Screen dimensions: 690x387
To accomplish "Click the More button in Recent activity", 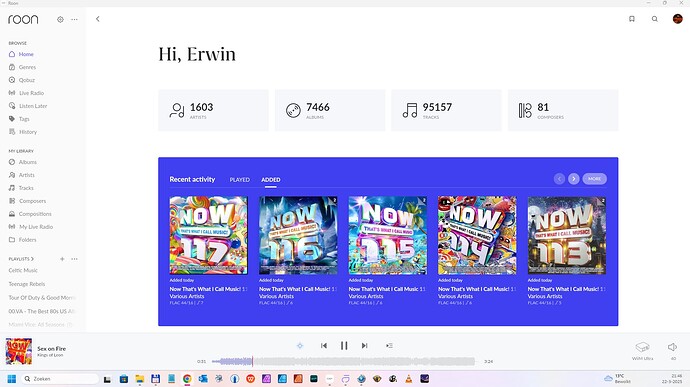I will pyautogui.click(x=595, y=179).
